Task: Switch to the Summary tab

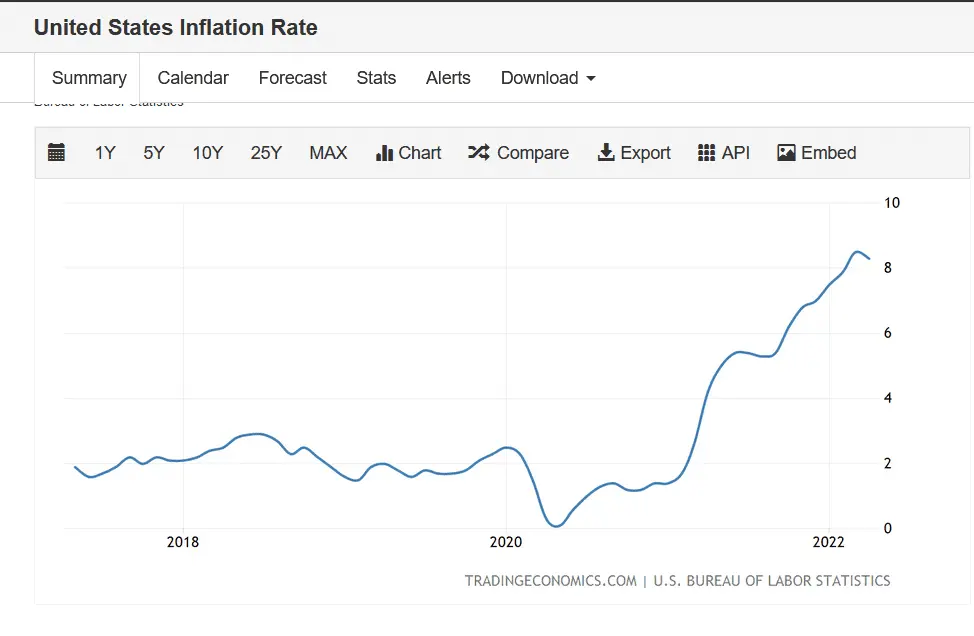Action: [x=89, y=78]
